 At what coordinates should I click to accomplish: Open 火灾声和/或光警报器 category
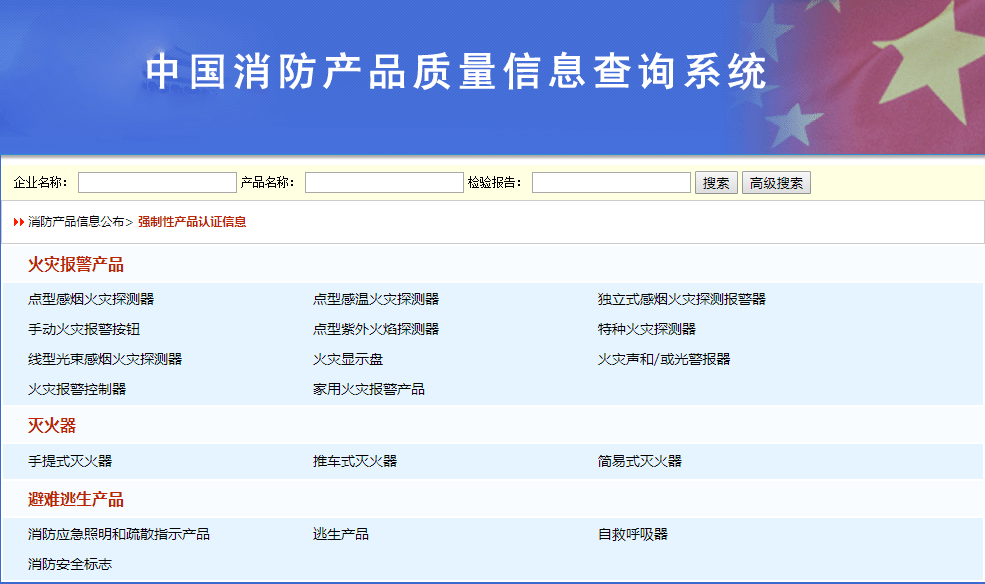[x=664, y=359]
